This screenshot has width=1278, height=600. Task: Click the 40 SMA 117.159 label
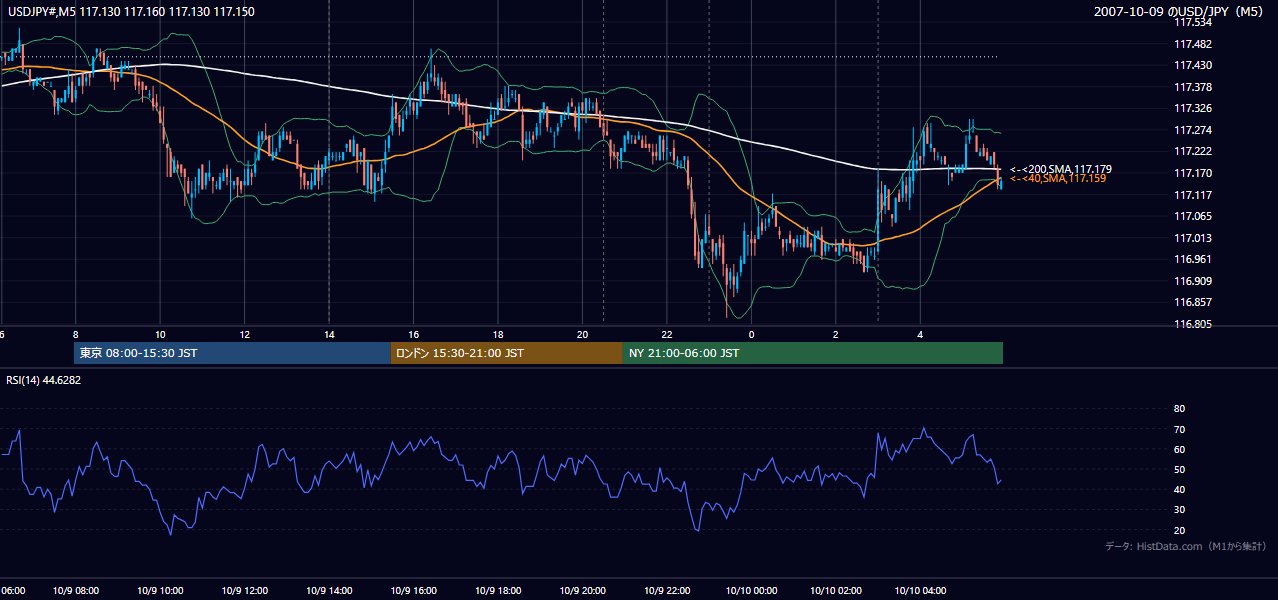pos(1058,179)
